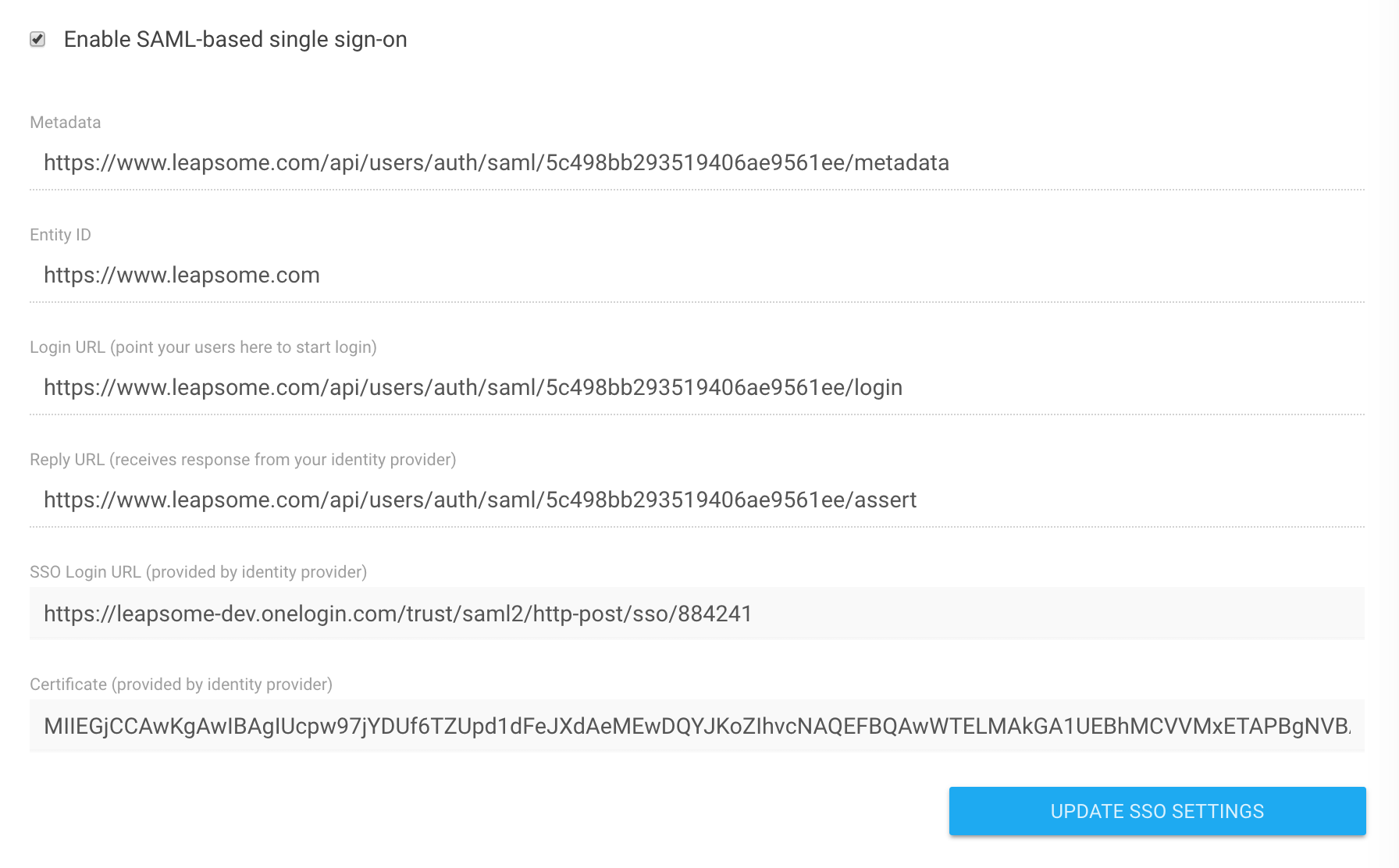
Task: Select the Login URL field ending in /login
Action: click(x=697, y=387)
